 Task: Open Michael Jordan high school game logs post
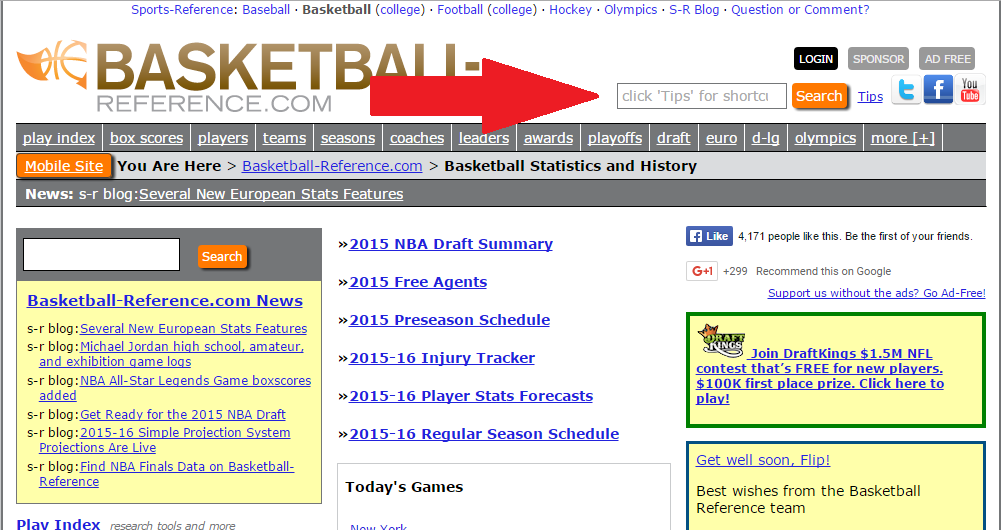click(x=171, y=354)
